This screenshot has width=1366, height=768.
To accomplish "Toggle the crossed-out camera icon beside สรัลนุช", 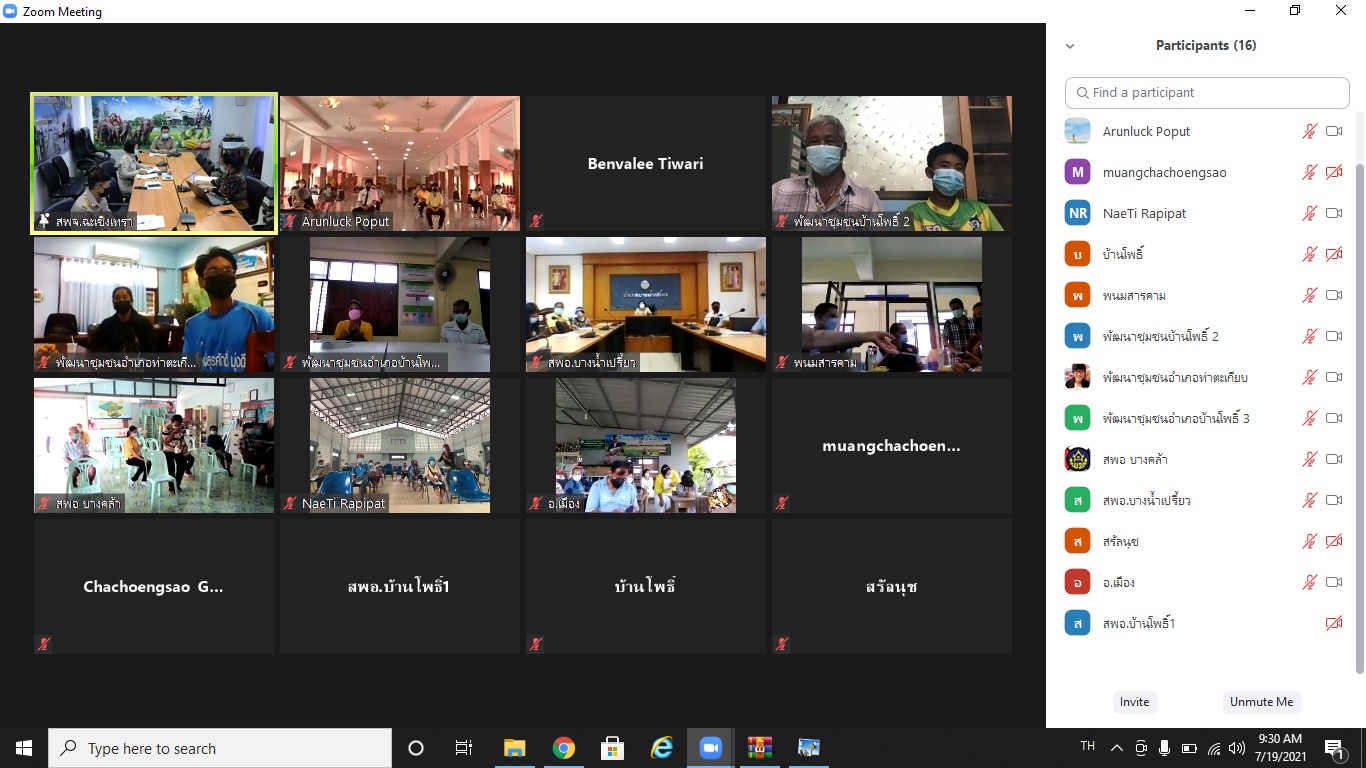I will (x=1334, y=540).
